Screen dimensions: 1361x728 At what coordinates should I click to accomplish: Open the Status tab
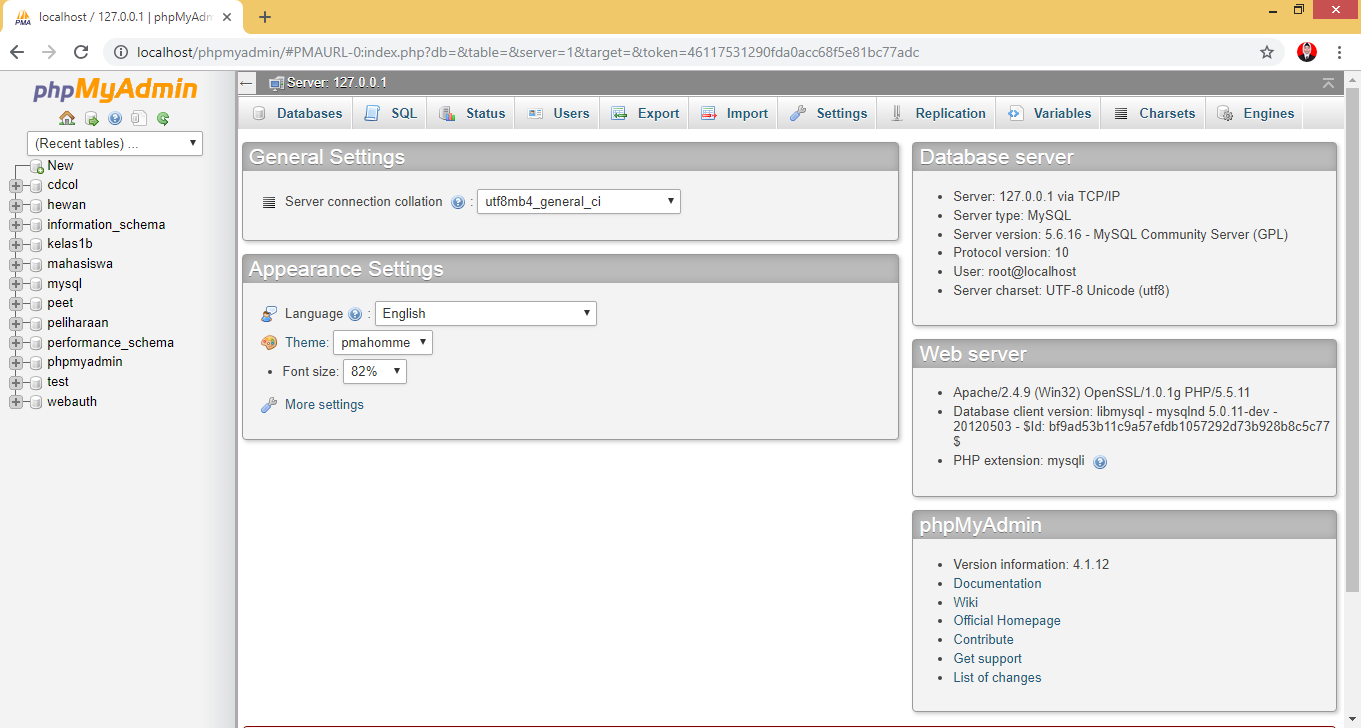(x=472, y=114)
